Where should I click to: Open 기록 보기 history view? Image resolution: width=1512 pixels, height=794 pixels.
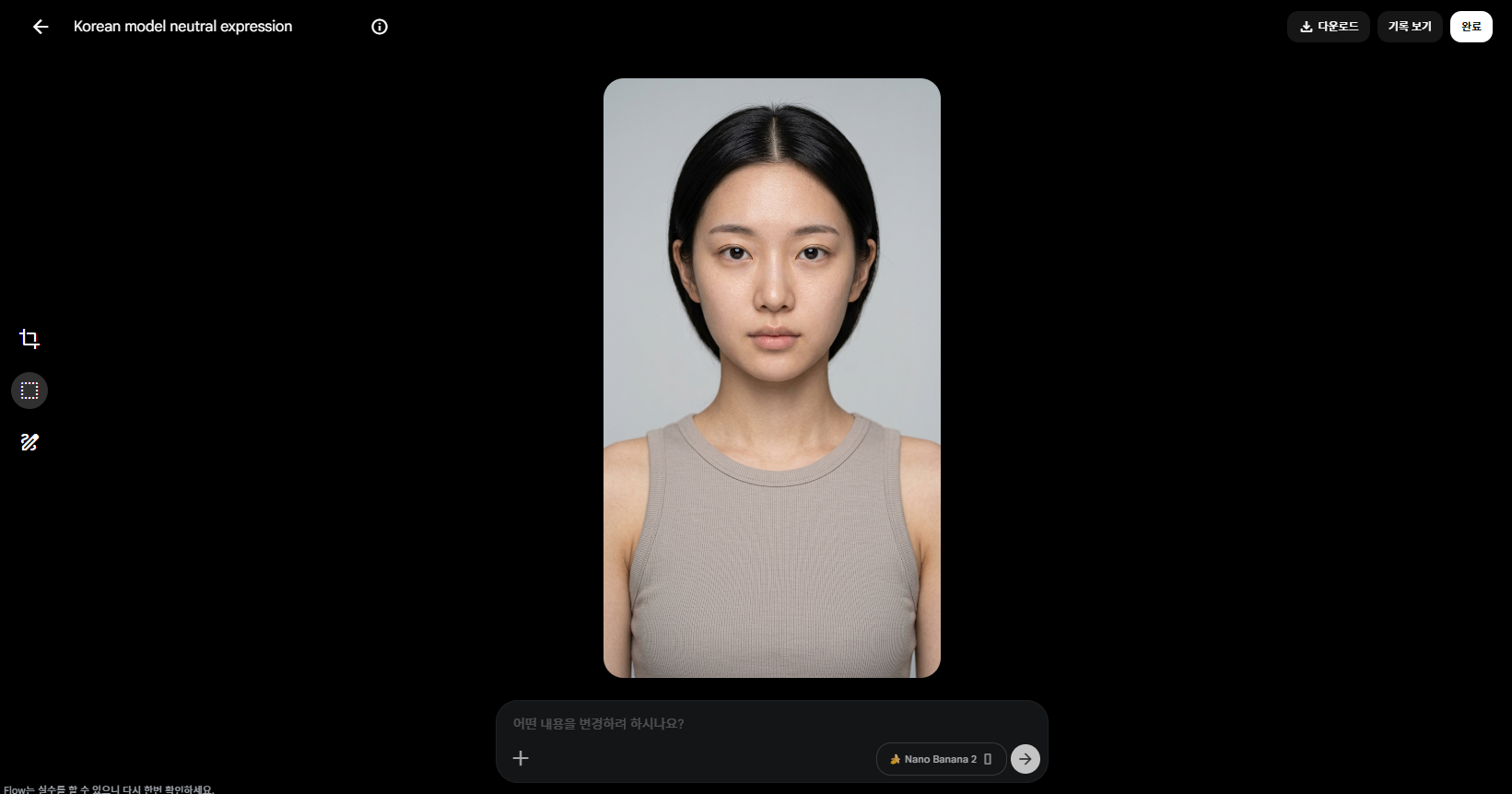pyautogui.click(x=1410, y=27)
